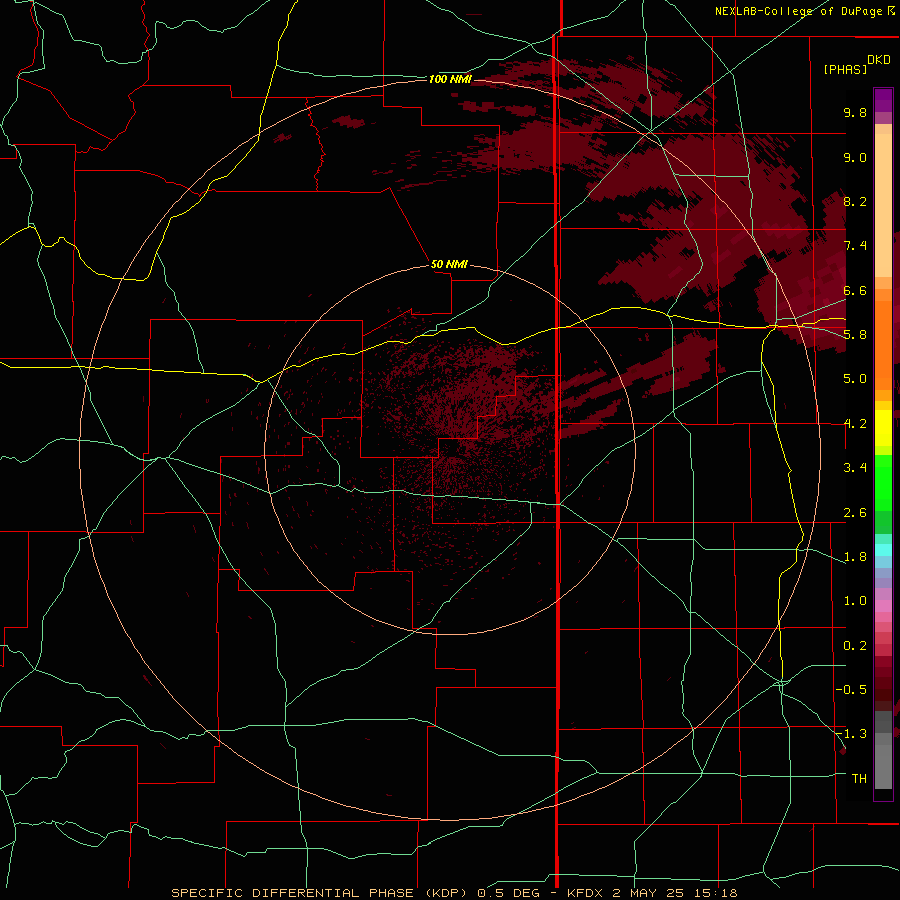Click the 9.8 scale value
Screen dimensions: 900x900
pos(855,112)
